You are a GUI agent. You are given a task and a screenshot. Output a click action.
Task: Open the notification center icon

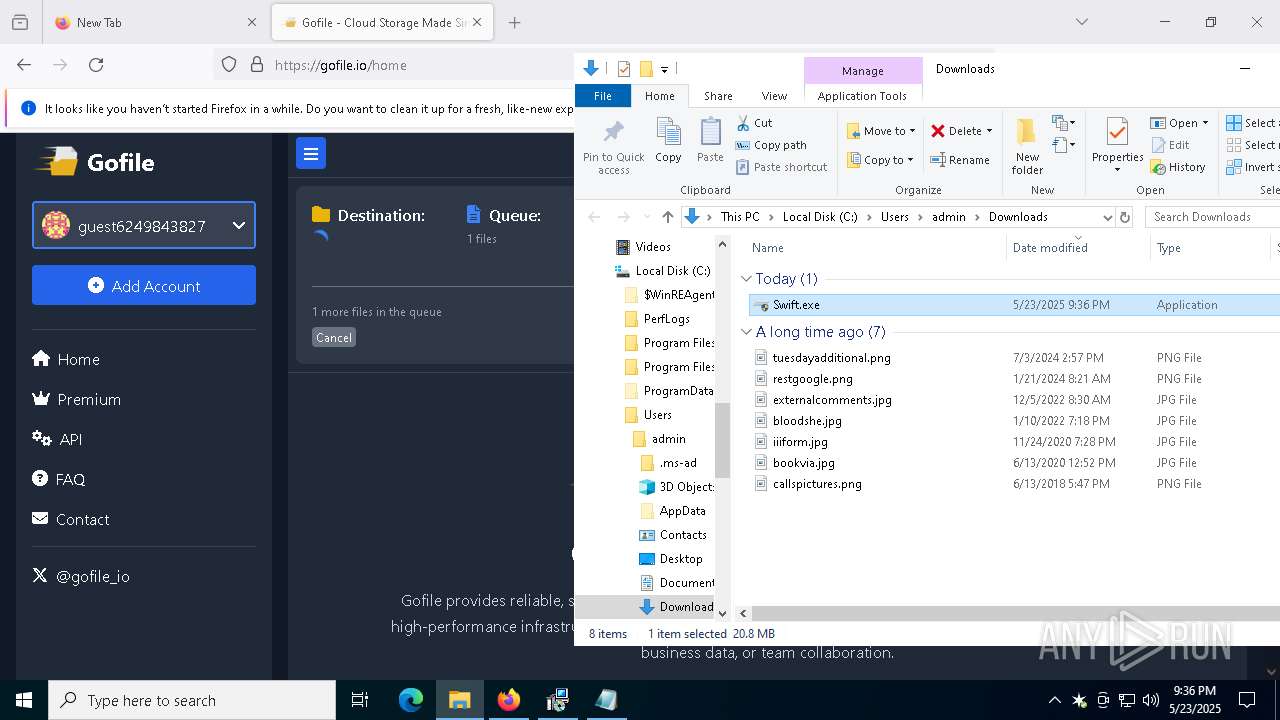click(1247, 700)
